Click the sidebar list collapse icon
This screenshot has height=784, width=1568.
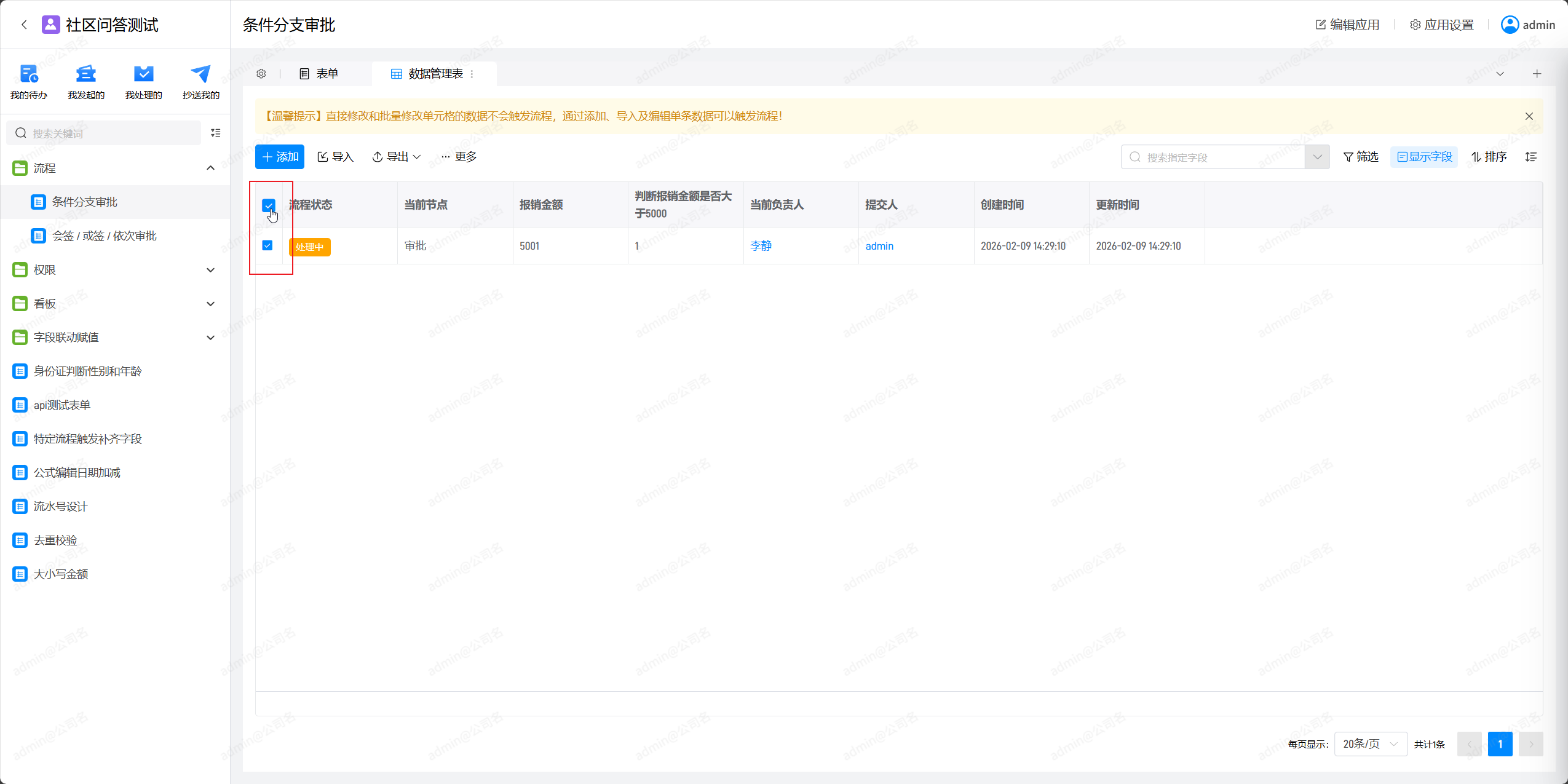(215, 133)
